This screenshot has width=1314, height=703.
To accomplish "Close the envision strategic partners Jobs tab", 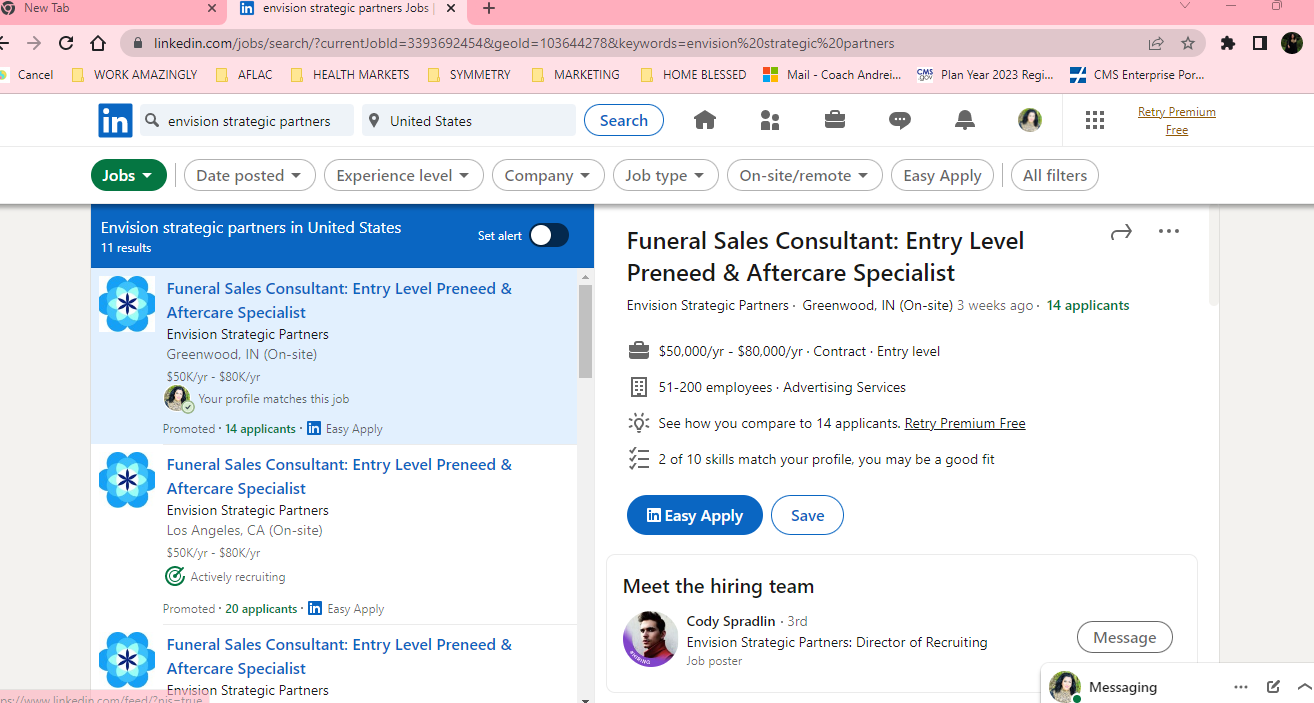I will click(451, 8).
